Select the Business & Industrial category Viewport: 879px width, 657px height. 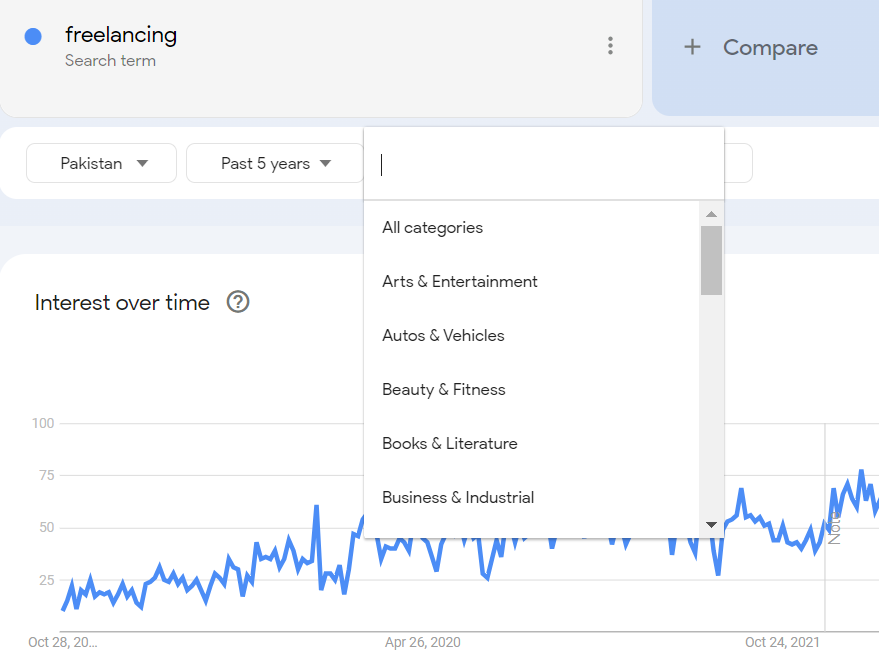coord(457,498)
